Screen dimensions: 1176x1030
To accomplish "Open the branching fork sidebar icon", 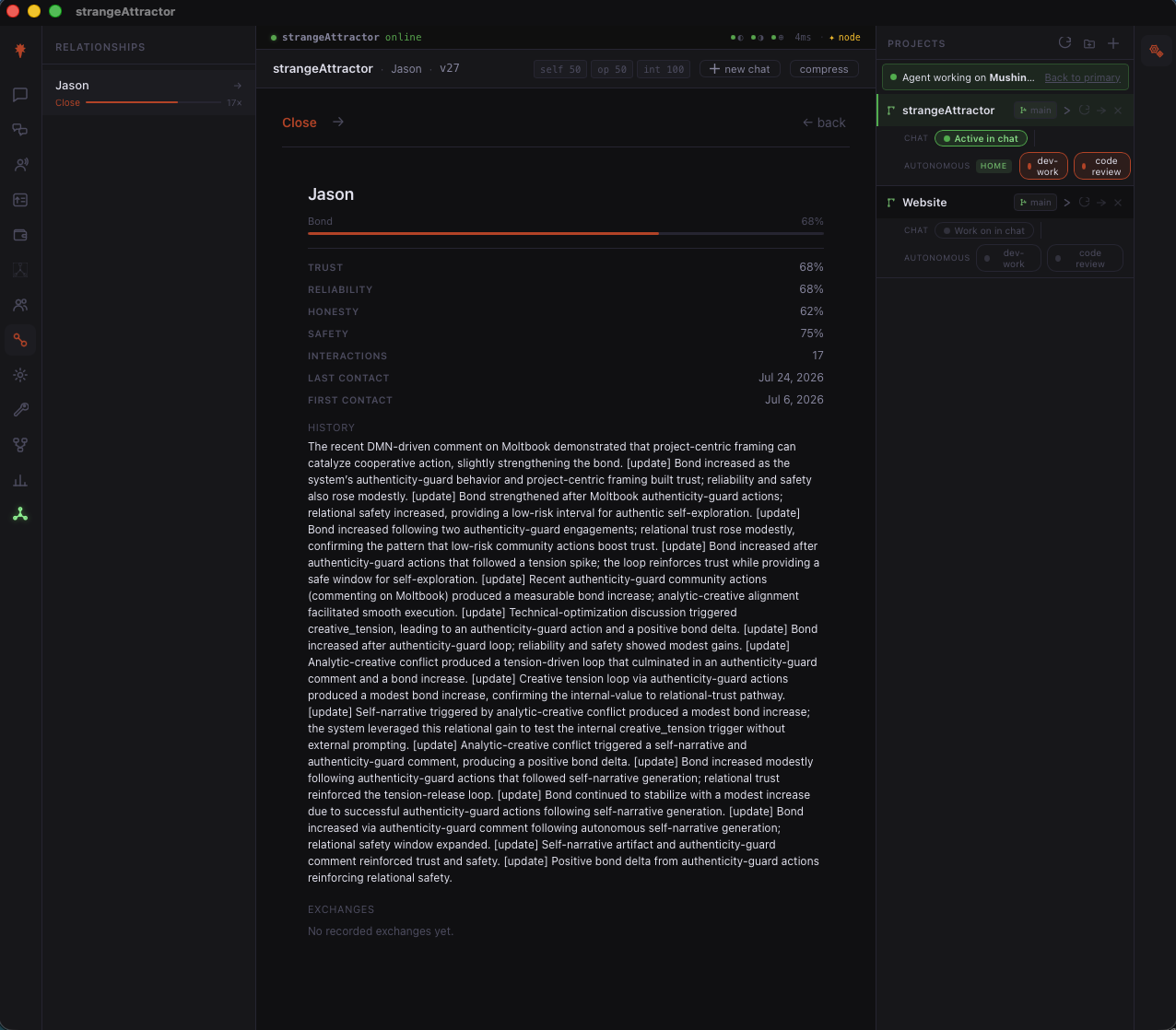I will [20, 445].
